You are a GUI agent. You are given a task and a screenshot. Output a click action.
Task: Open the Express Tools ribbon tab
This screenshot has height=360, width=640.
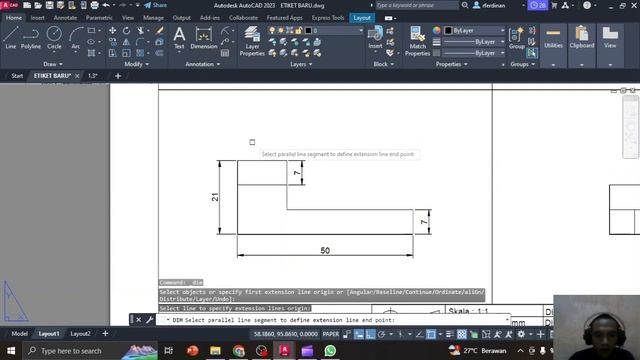pos(328,18)
